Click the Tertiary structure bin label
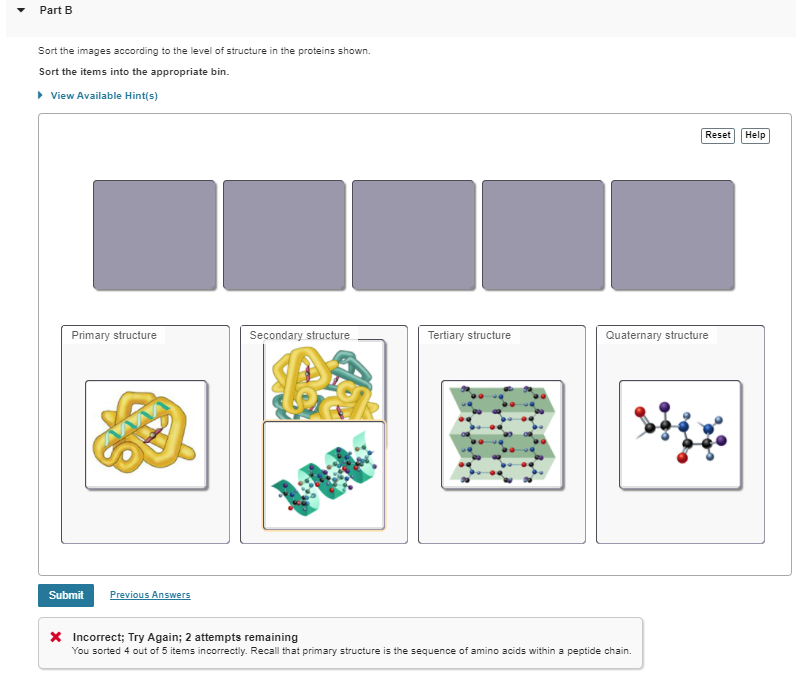The height and width of the screenshot is (678, 796). click(x=469, y=335)
